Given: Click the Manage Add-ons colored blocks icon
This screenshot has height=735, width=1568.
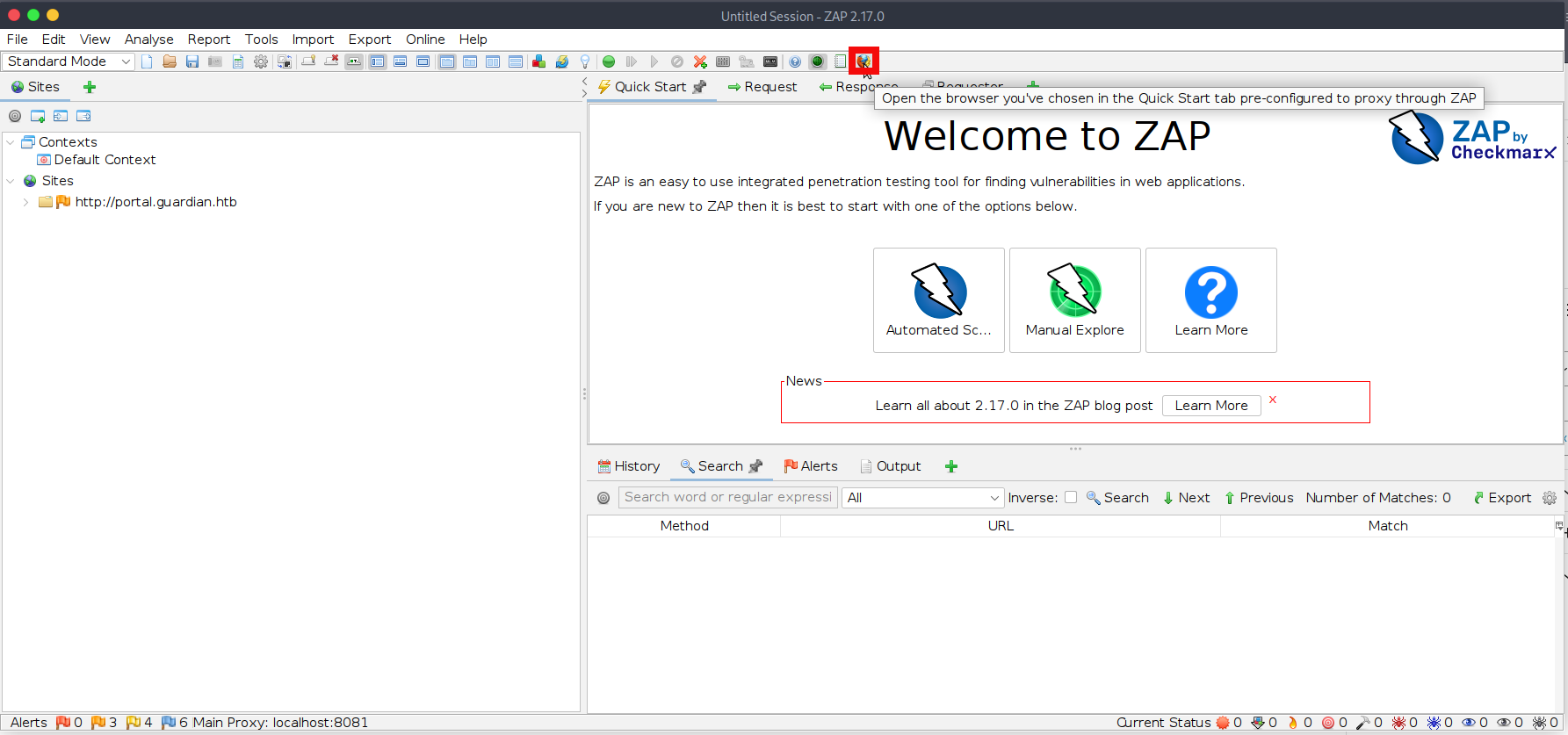Looking at the screenshot, I should [538, 61].
